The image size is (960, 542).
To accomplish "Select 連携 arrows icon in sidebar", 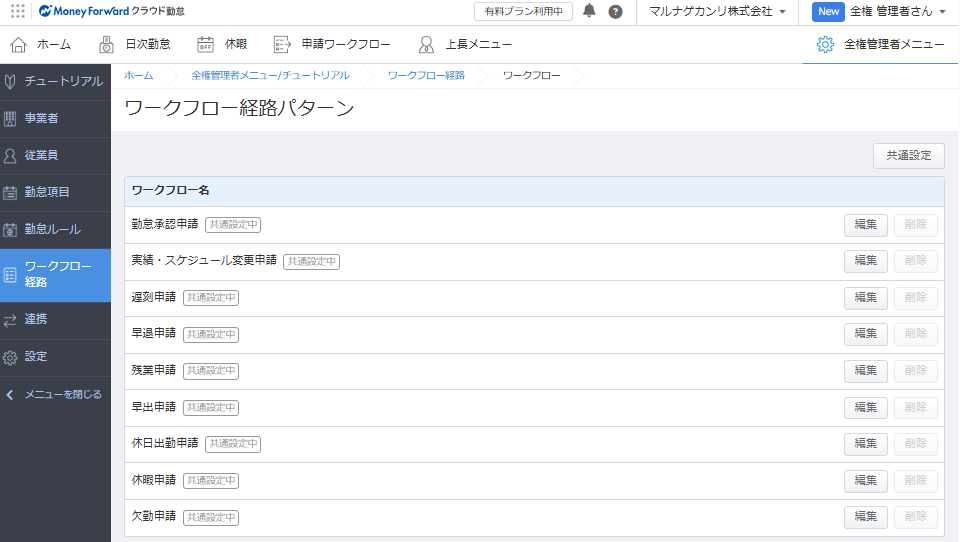I will pyautogui.click(x=11, y=320).
